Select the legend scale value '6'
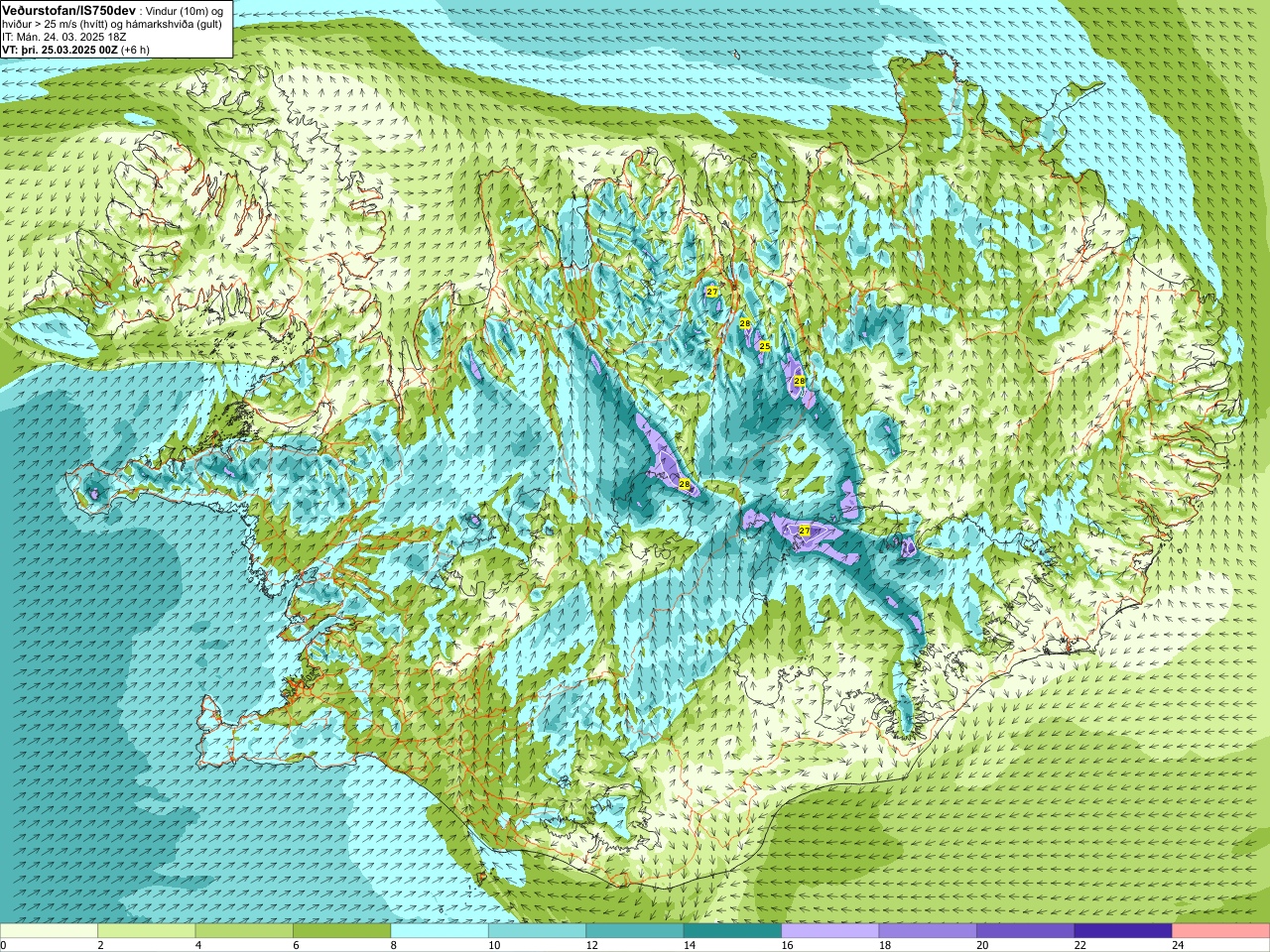Screen dimensions: 1270x952 (x=296, y=945)
